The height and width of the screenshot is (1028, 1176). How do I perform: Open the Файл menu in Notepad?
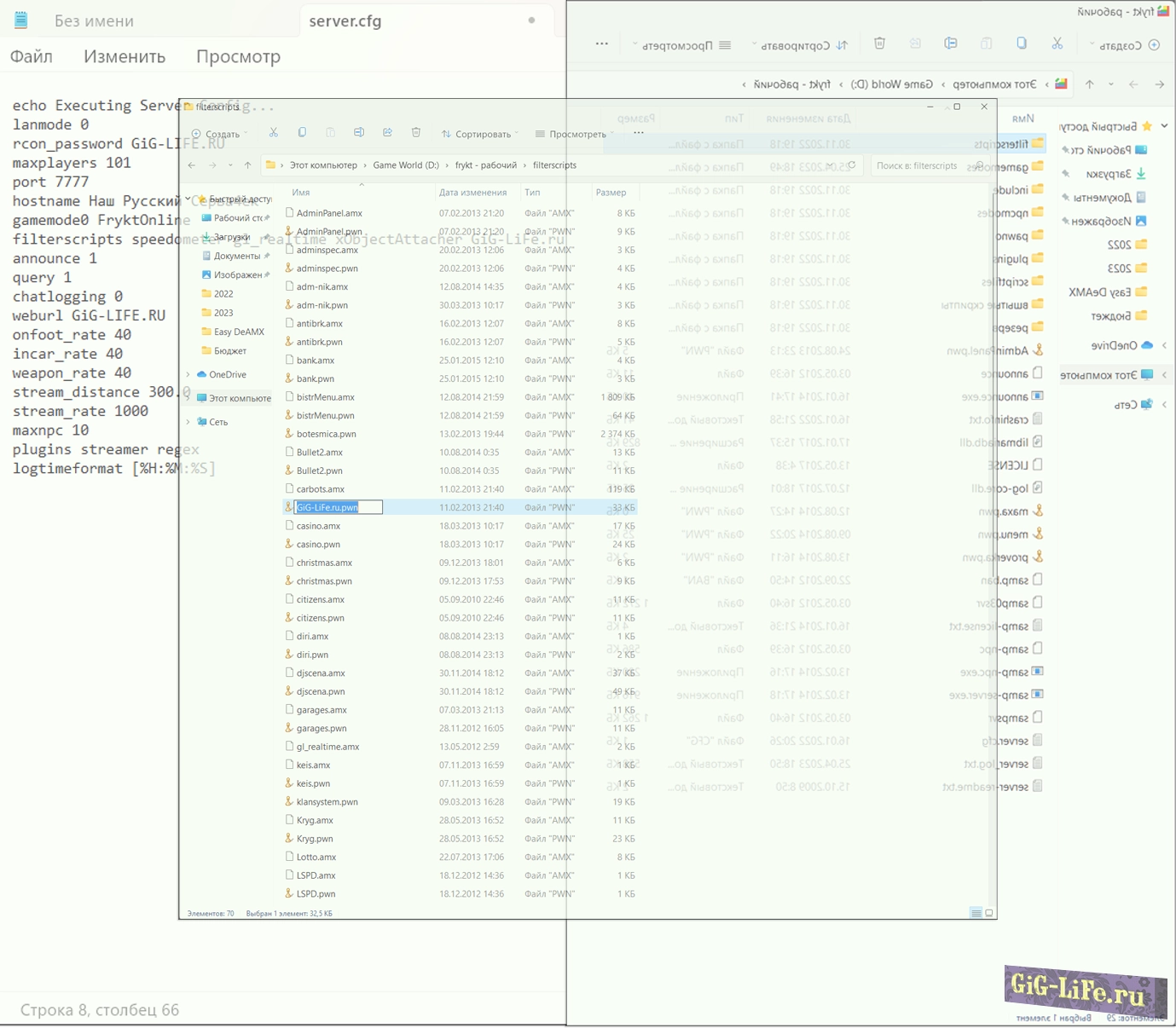pyautogui.click(x=32, y=57)
